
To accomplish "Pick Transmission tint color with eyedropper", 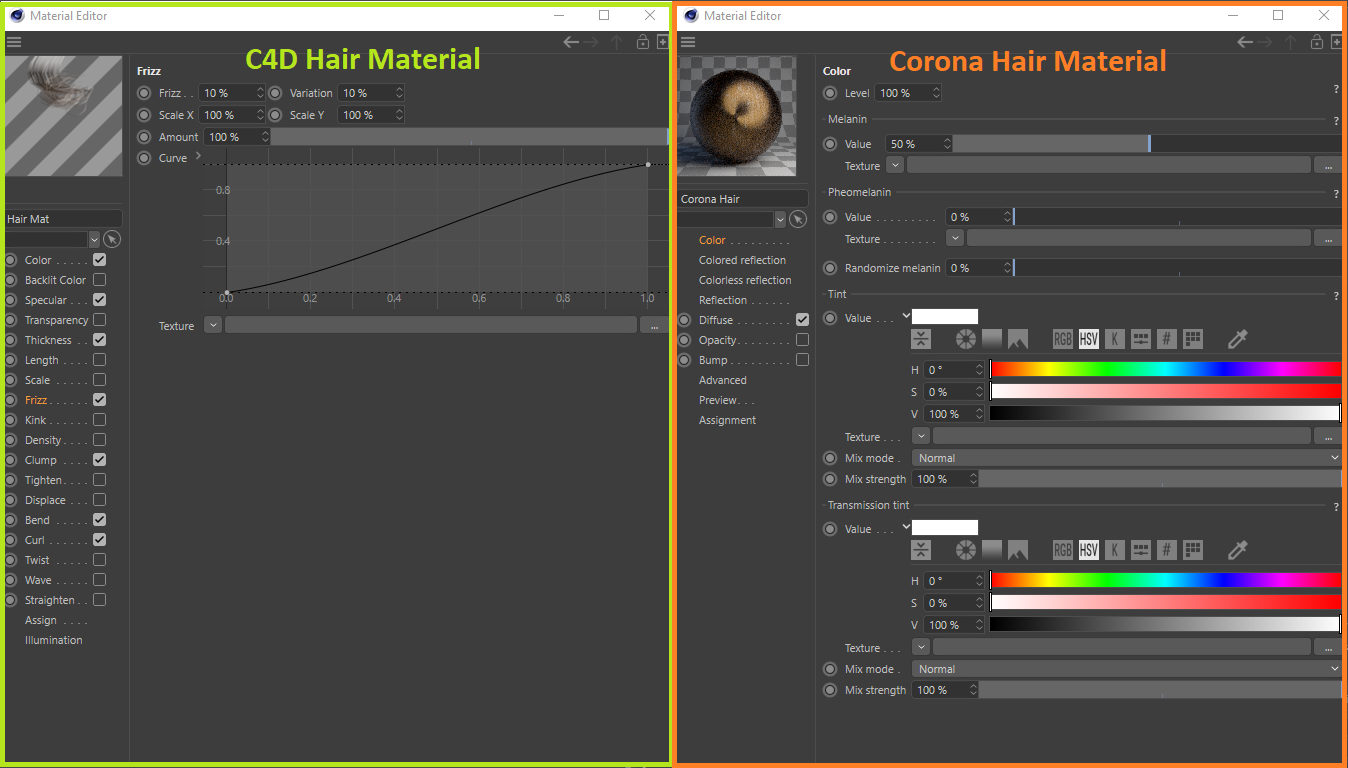I will (x=1238, y=550).
